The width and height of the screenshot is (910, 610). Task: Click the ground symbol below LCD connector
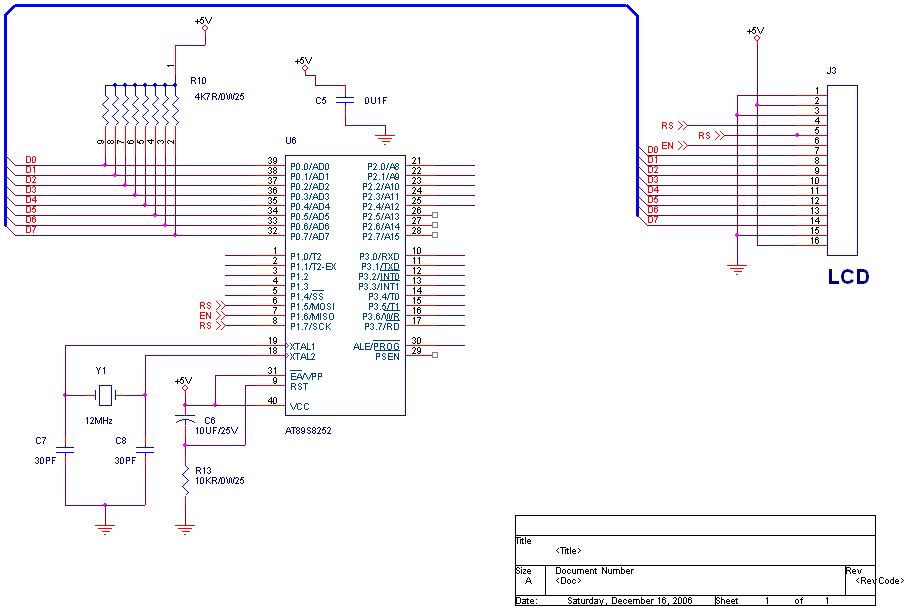(737, 270)
